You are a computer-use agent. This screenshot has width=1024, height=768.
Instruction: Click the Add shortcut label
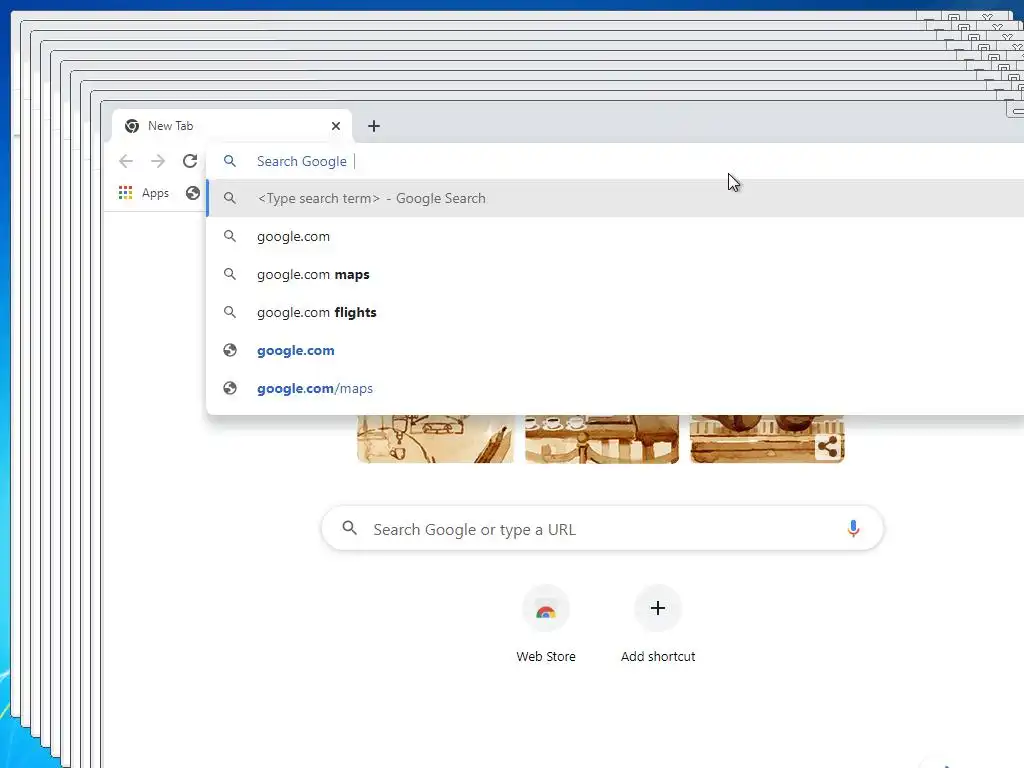point(658,656)
